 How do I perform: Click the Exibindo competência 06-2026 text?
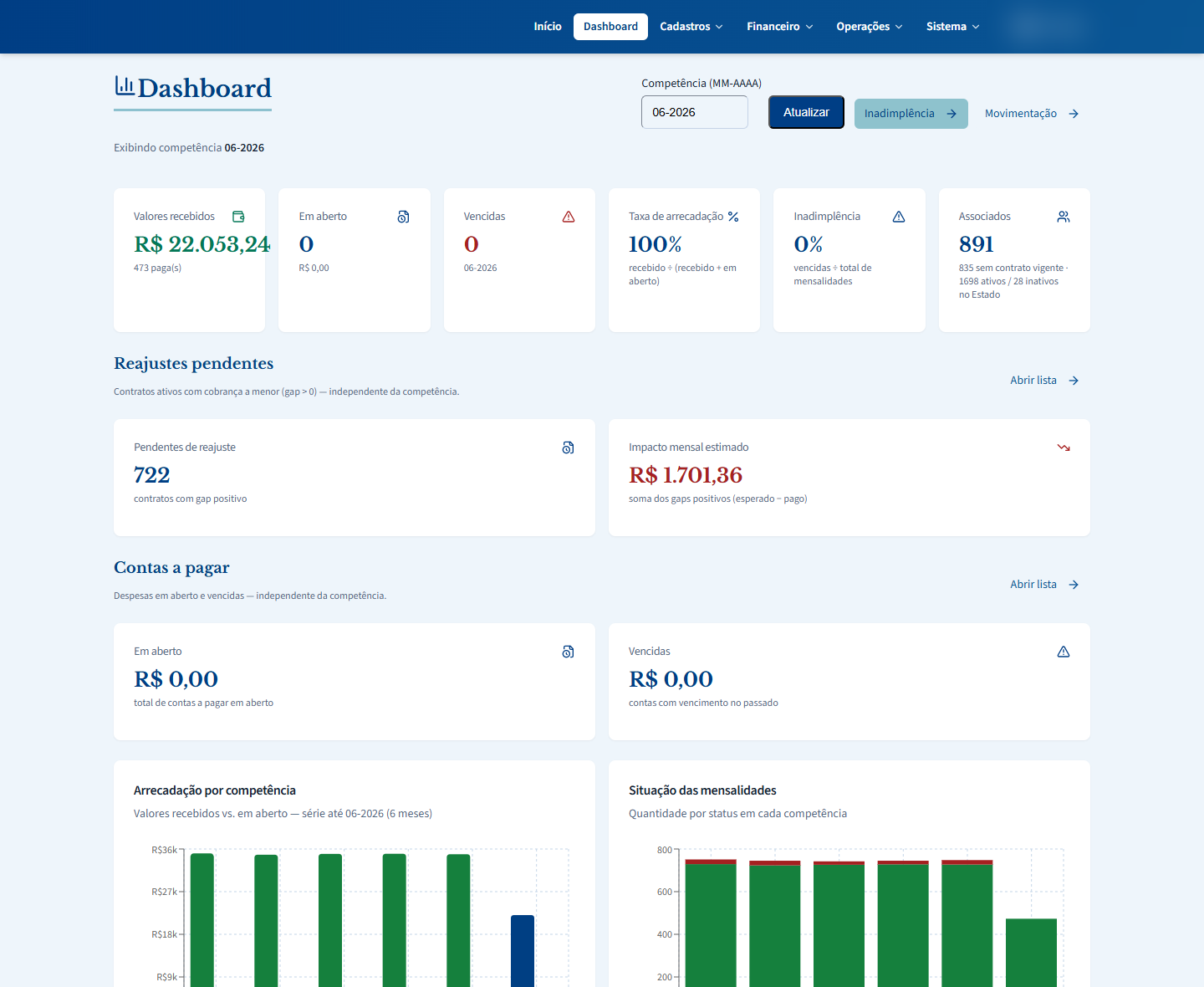click(x=189, y=147)
